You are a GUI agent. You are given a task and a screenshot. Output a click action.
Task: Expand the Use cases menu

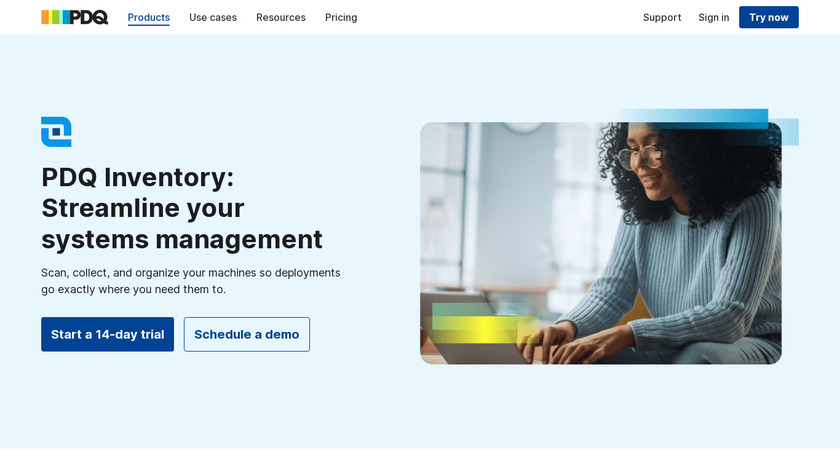coord(213,17)
